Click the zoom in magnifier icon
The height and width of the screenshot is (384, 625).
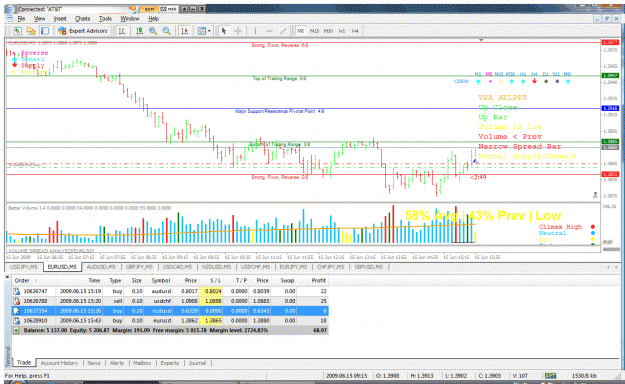click(153, 31)
